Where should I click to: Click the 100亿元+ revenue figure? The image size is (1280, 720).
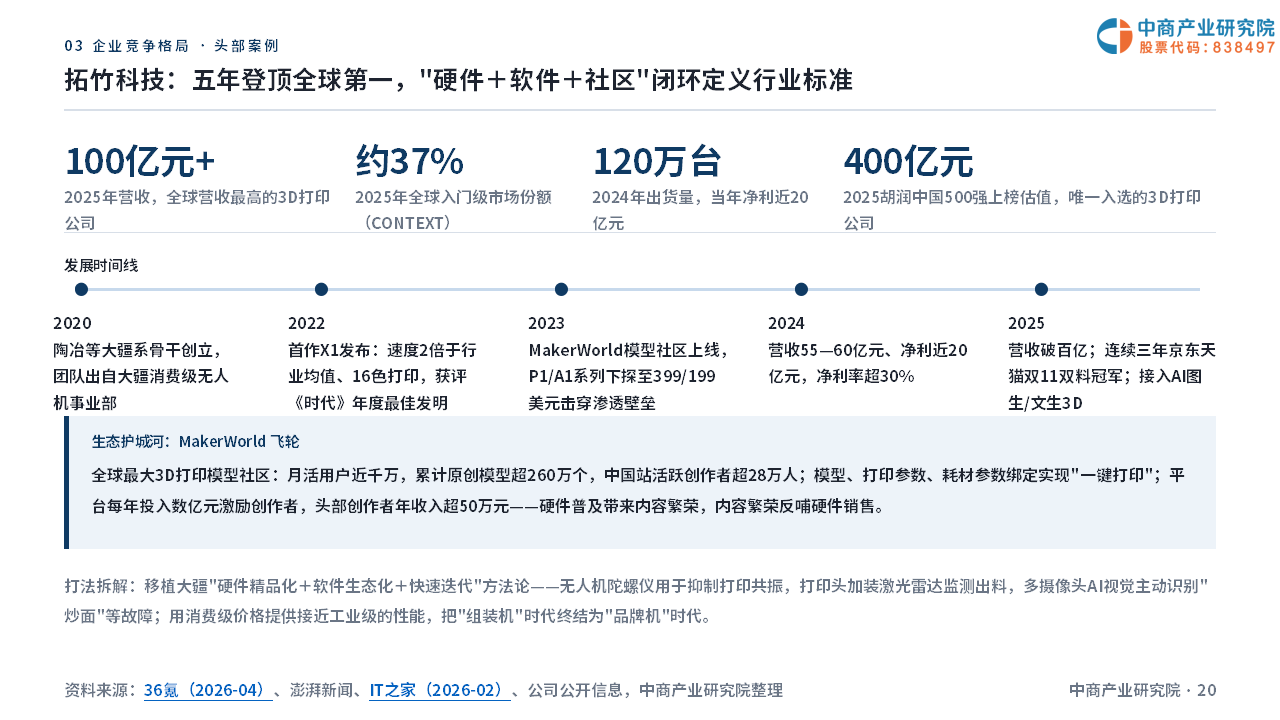pyautogui.click(x=140, y=161)
